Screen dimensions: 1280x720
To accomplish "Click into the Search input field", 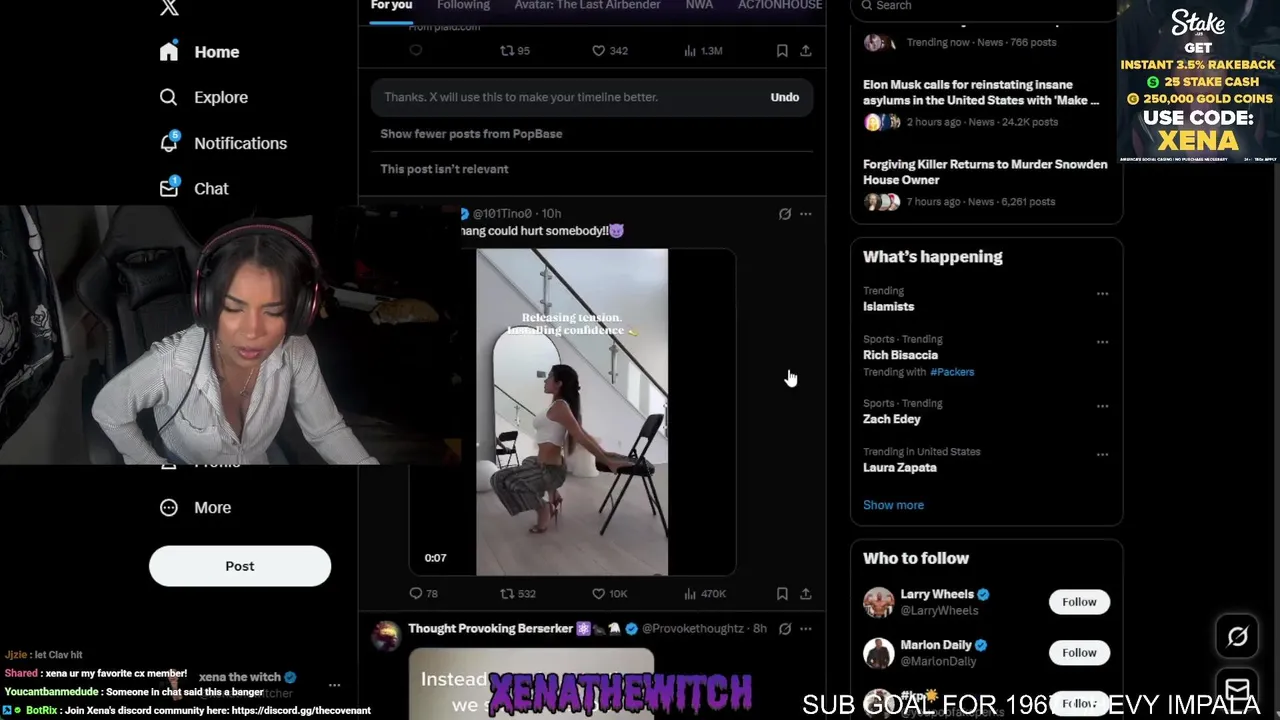I will (985, 8).
